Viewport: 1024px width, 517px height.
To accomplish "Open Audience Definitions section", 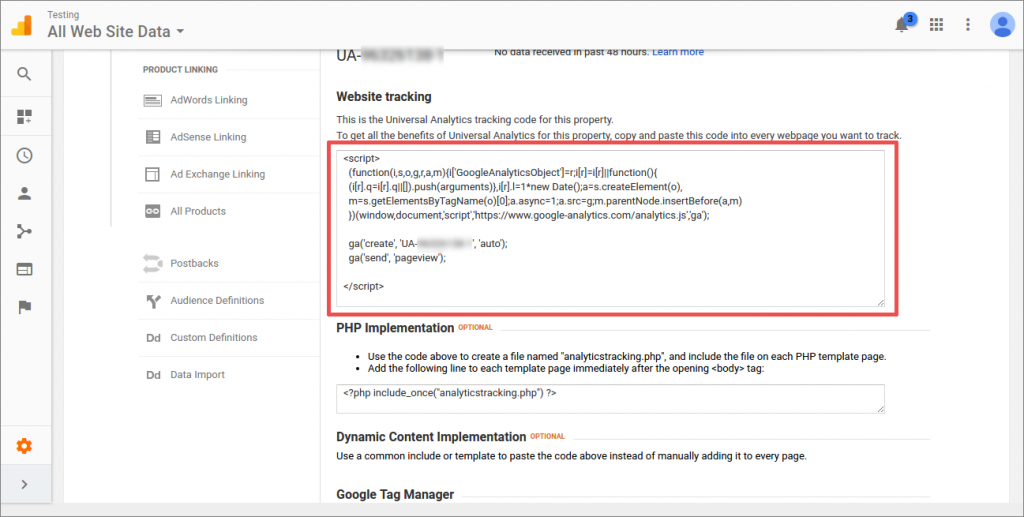I will pos(217,300).
